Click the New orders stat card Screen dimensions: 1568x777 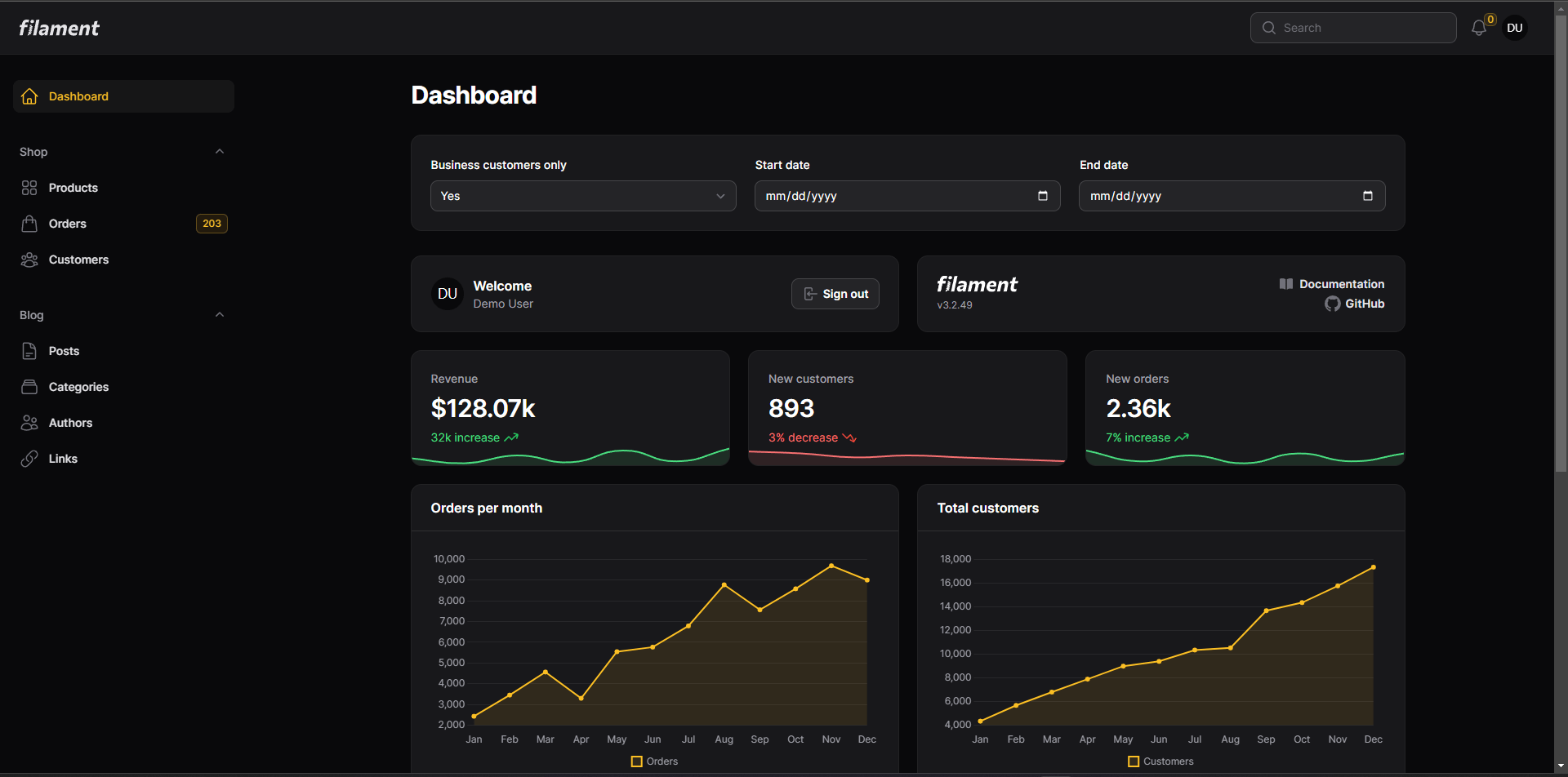[x=1245, y=408]
